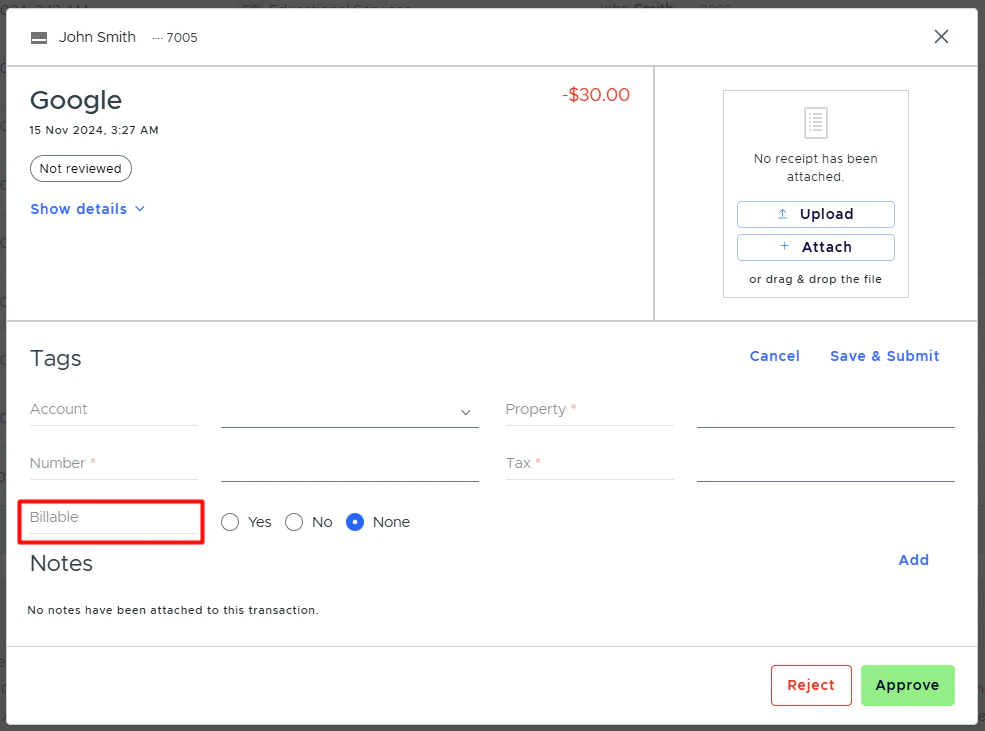Keep Billable set to None
This screenshot has width=985, height=731.
355,521
